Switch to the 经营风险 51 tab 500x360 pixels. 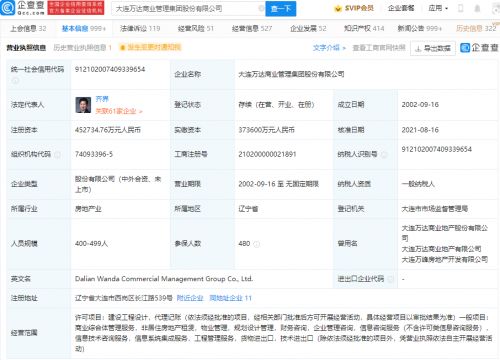[196, 29]
